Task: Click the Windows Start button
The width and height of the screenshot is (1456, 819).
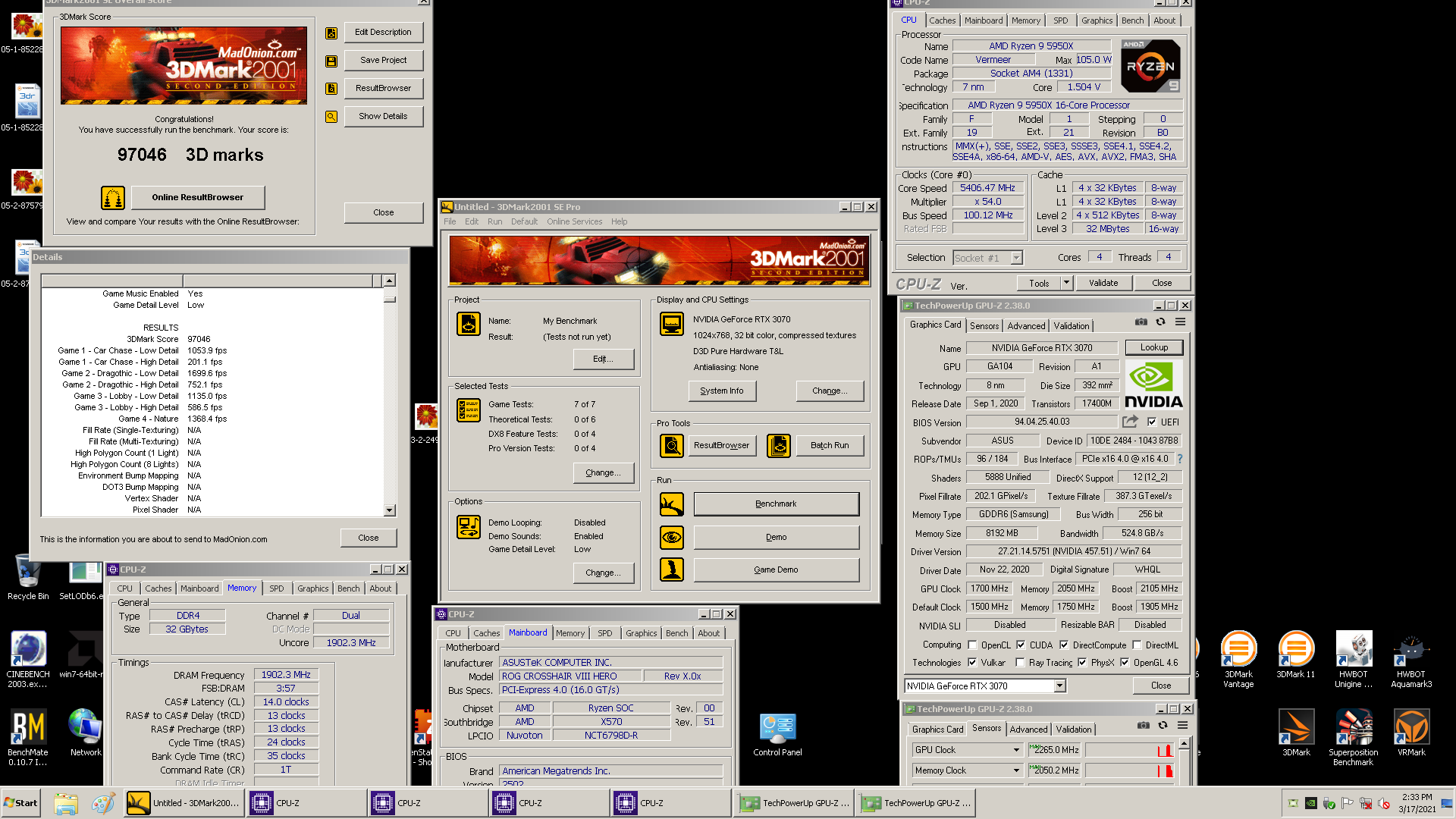Action: point(20,803)
